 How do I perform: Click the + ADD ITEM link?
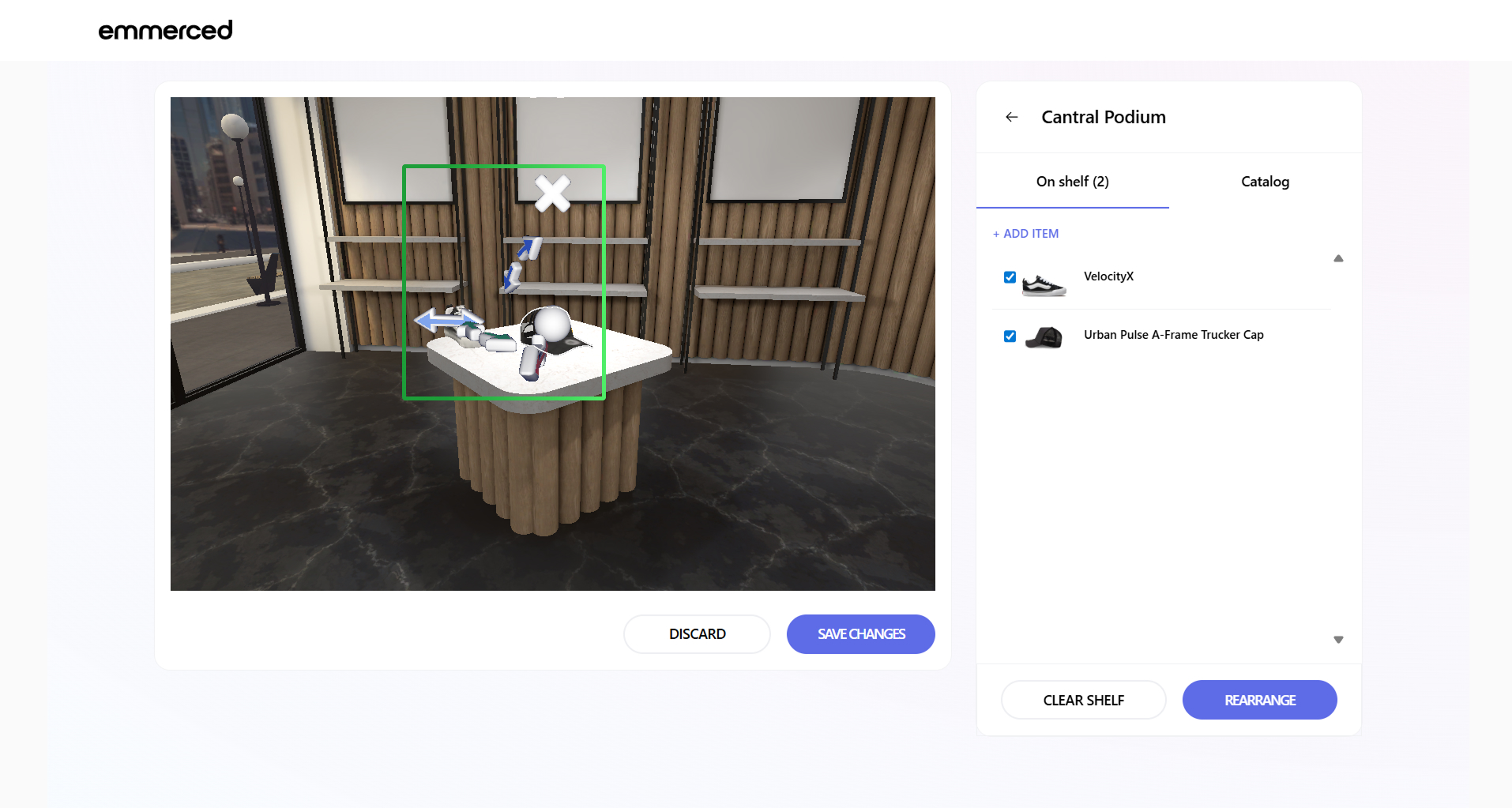click(1025, 234)
